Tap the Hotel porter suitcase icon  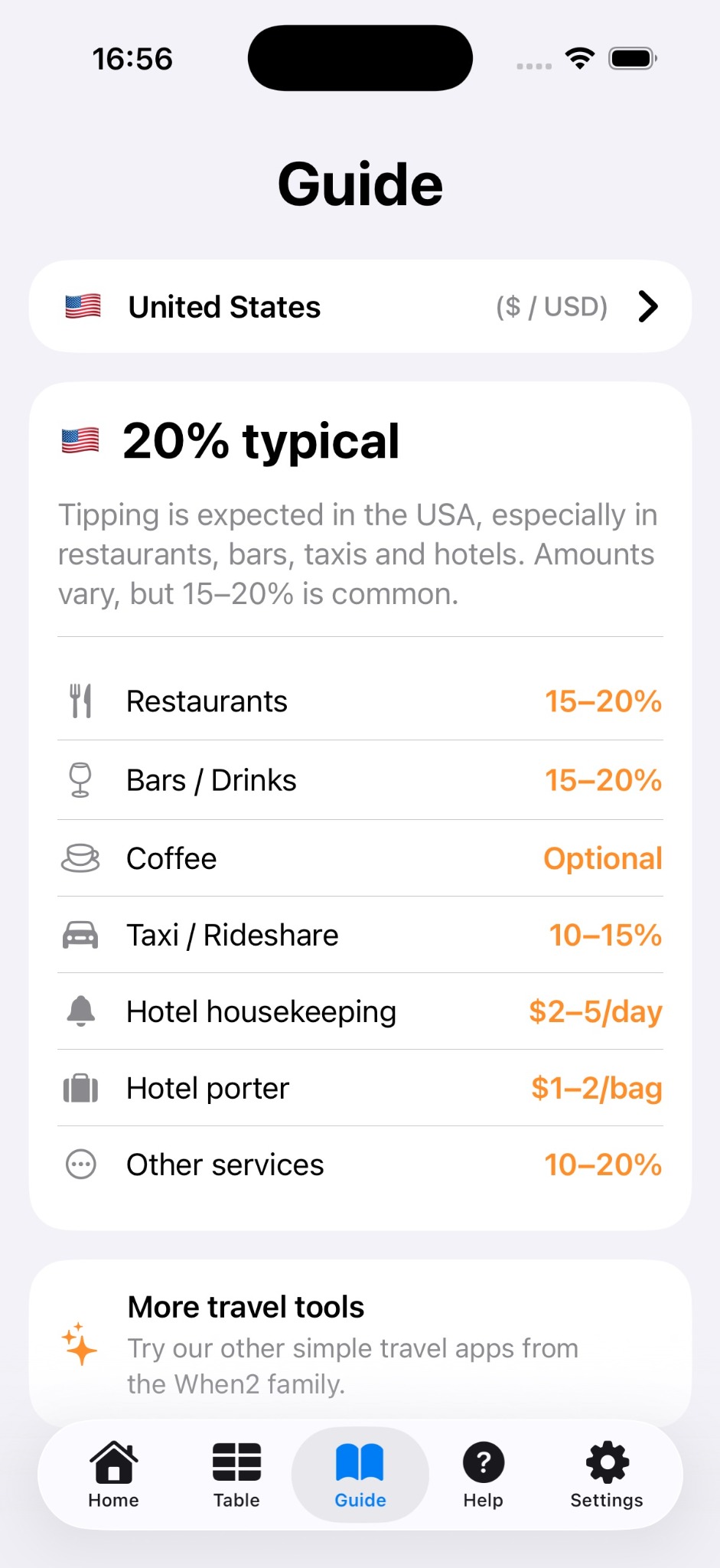[80, 1088]
